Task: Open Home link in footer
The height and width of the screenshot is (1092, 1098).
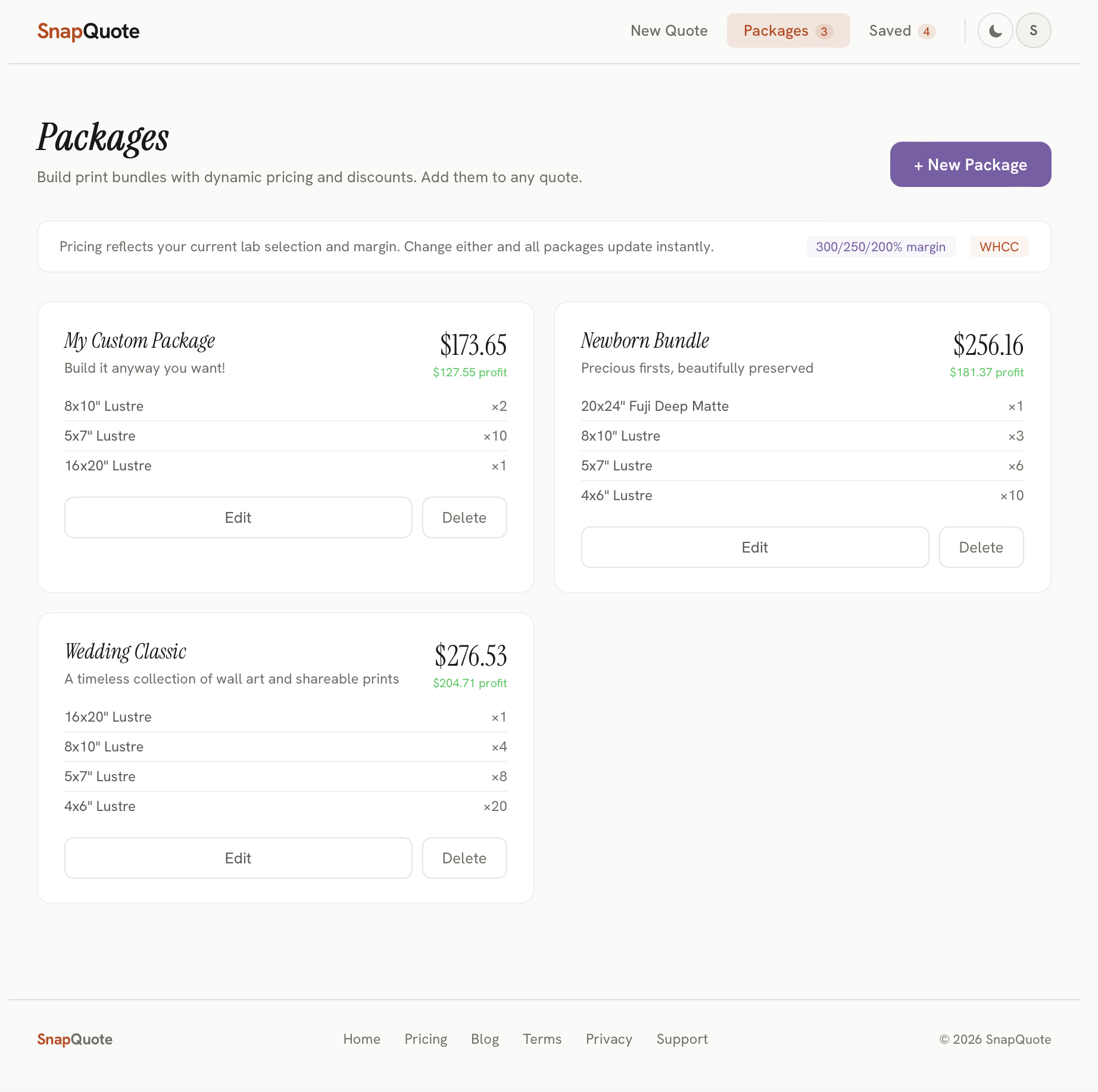Action: (361, 1039)
